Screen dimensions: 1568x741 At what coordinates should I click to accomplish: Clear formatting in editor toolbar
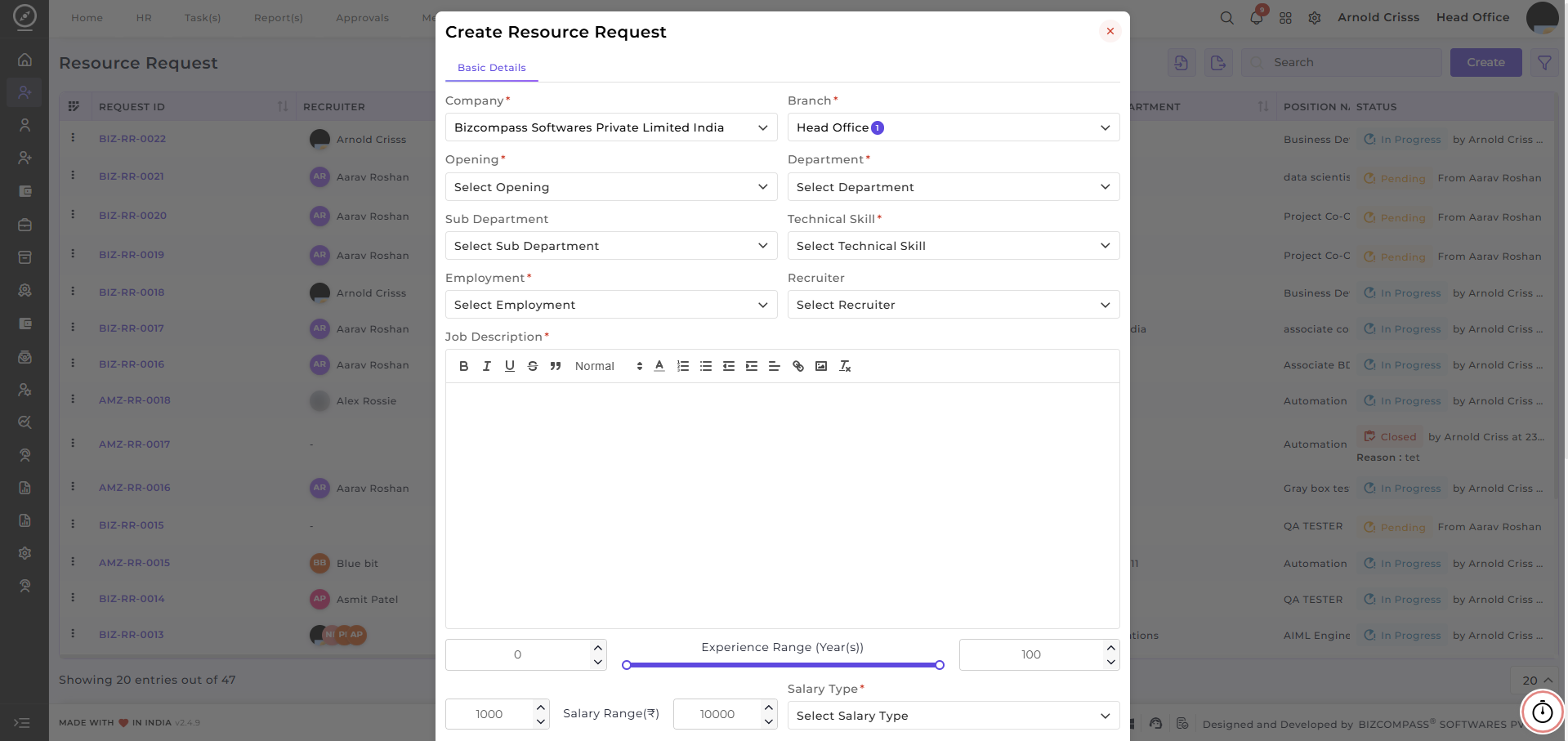845,366
